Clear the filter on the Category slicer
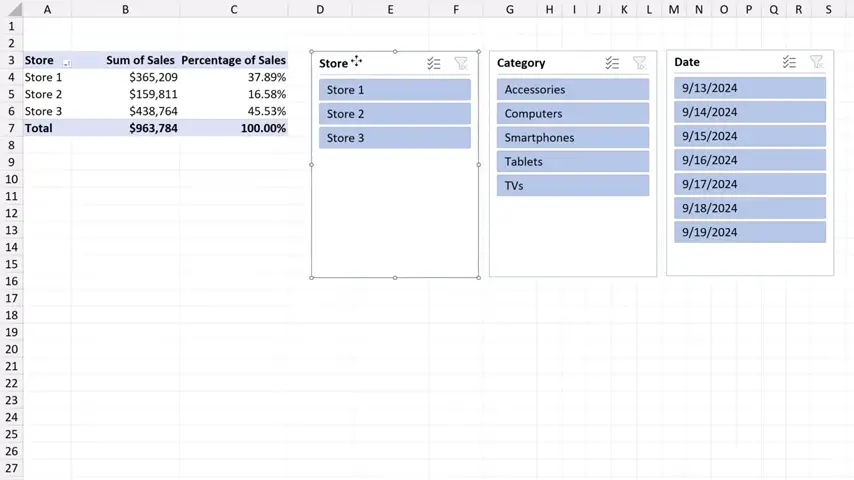Screen dimensions: 854x480 point(639,63)
